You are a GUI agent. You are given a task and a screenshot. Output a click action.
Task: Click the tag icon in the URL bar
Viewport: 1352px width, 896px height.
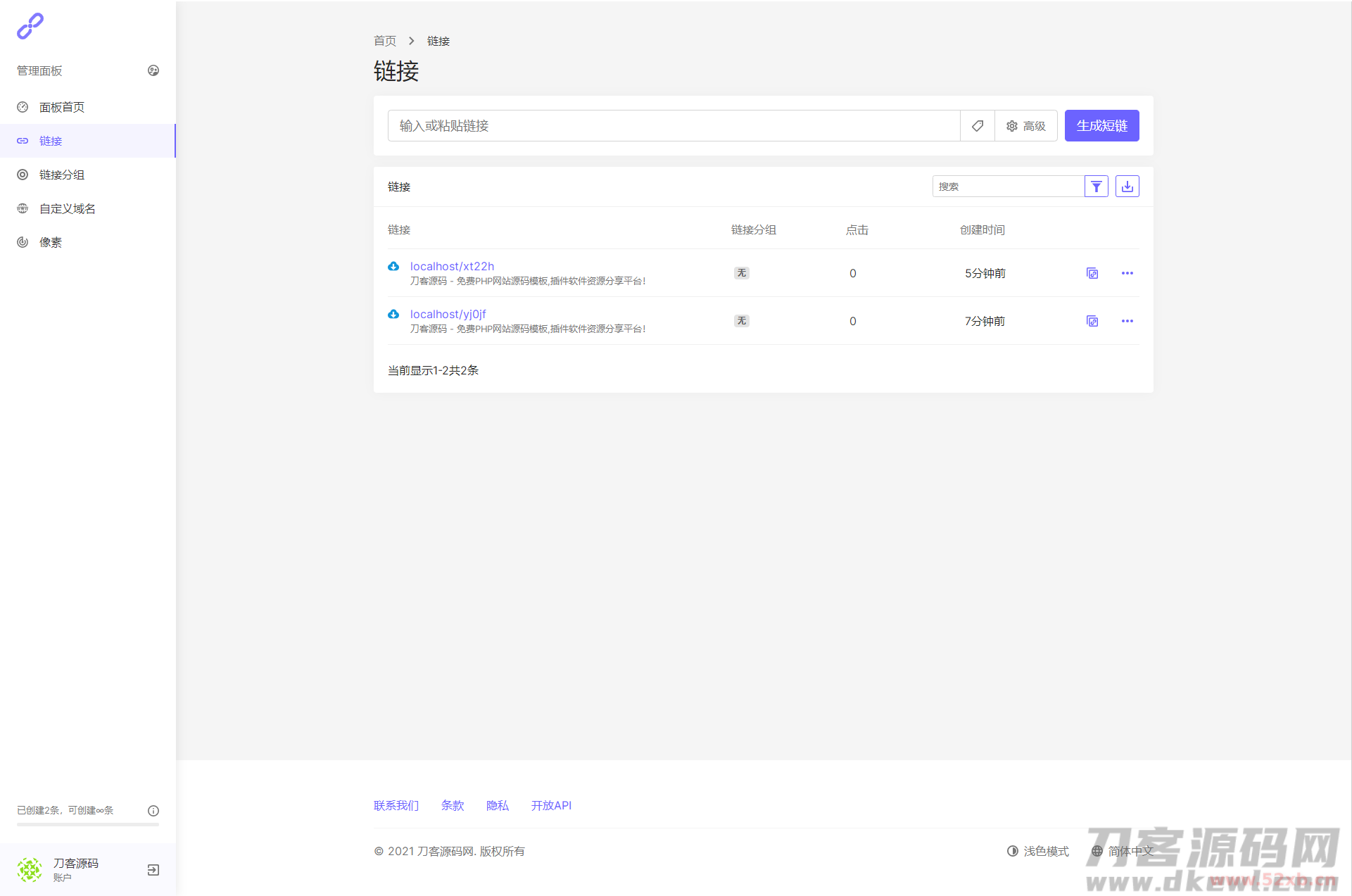tap(977, 126)
